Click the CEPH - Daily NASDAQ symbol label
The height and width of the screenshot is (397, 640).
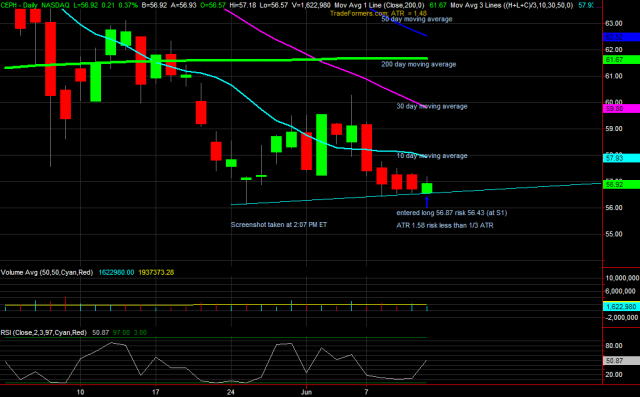[x=35, y=5]
